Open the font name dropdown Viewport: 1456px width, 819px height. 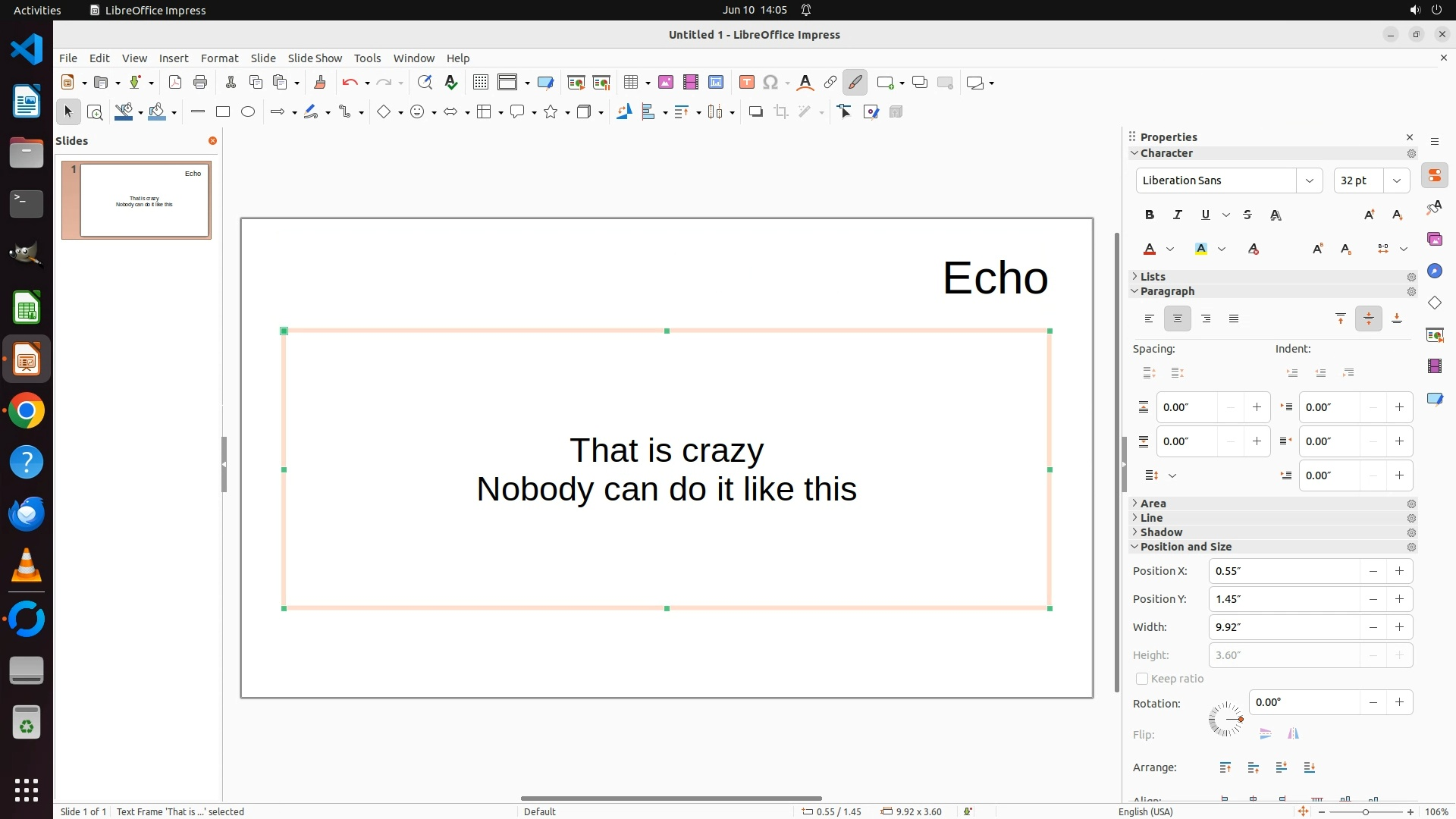pos(1309,180)
